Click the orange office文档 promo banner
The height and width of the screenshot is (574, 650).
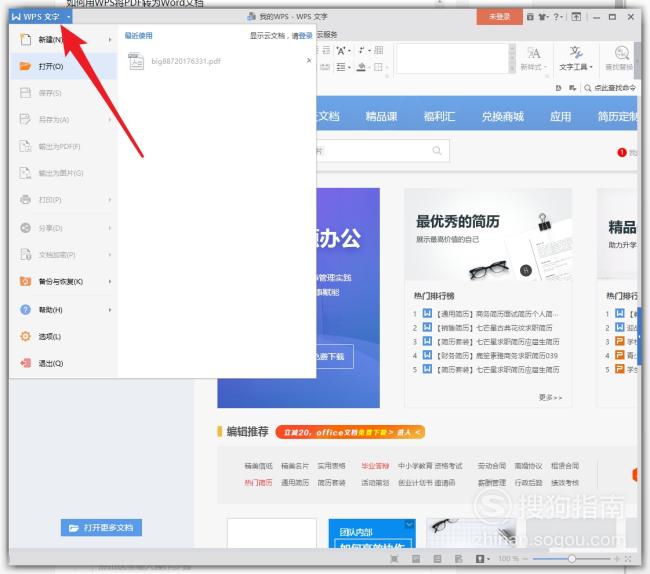point(350,432)
